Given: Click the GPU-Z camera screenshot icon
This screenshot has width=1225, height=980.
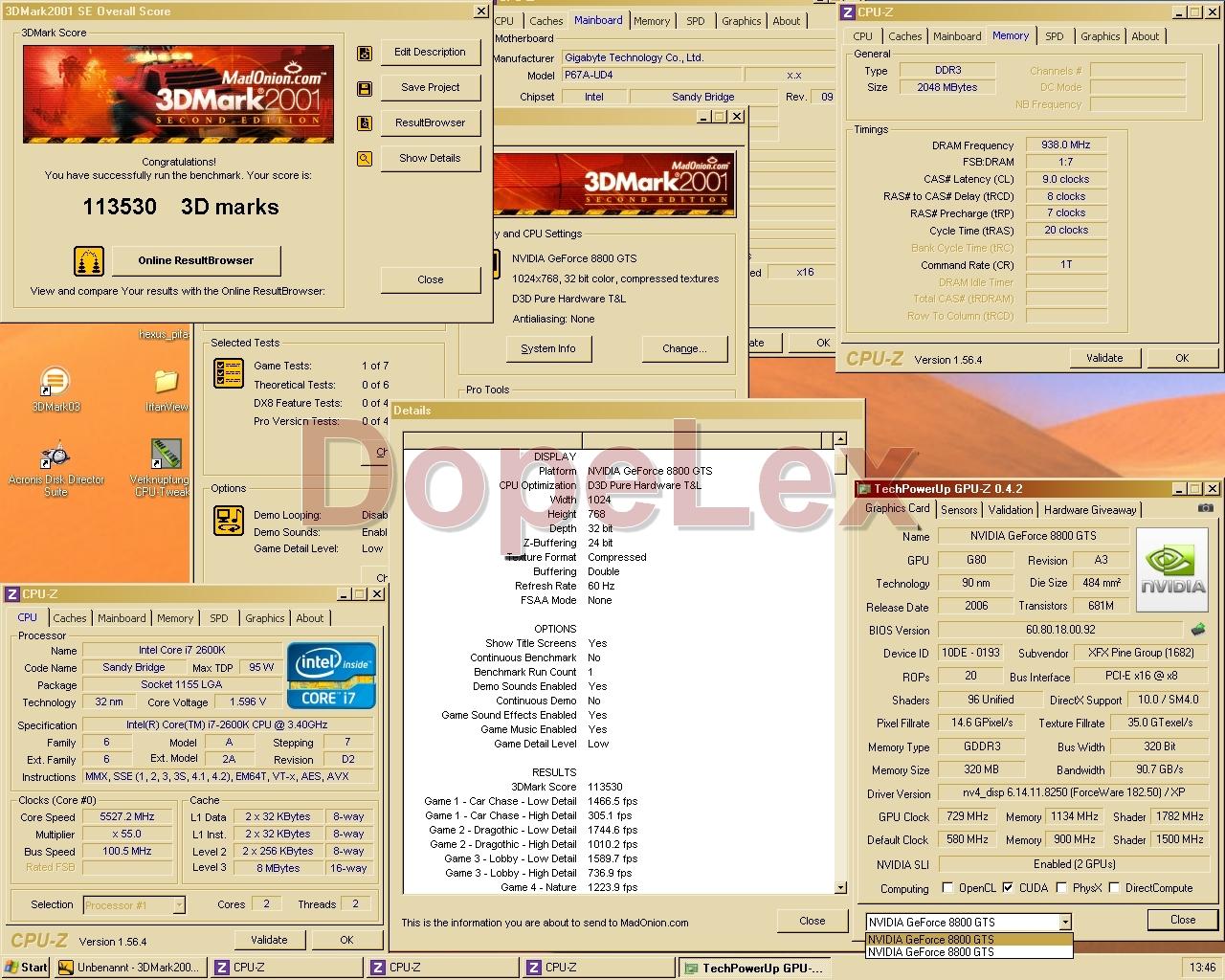Looking at the screenshot, I should (1207, 508).
